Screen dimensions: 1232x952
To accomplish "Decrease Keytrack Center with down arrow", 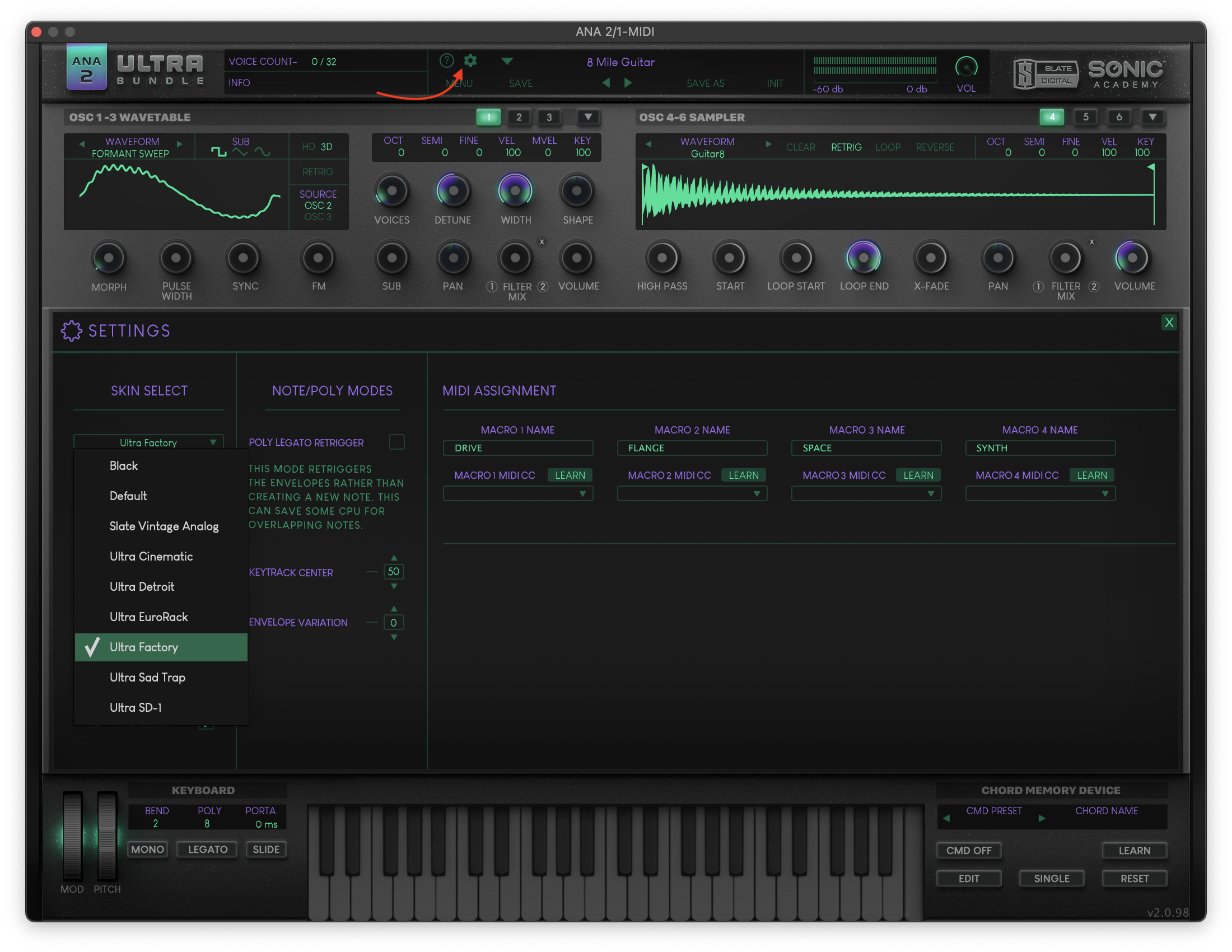I will point(394,586).
